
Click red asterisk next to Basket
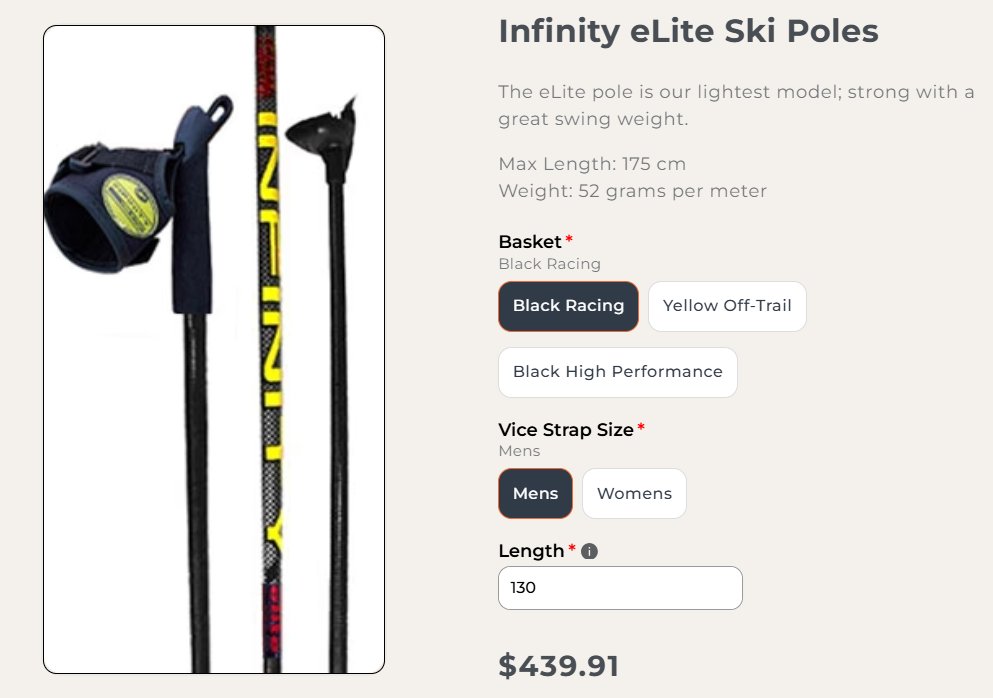tap(569, 240)
